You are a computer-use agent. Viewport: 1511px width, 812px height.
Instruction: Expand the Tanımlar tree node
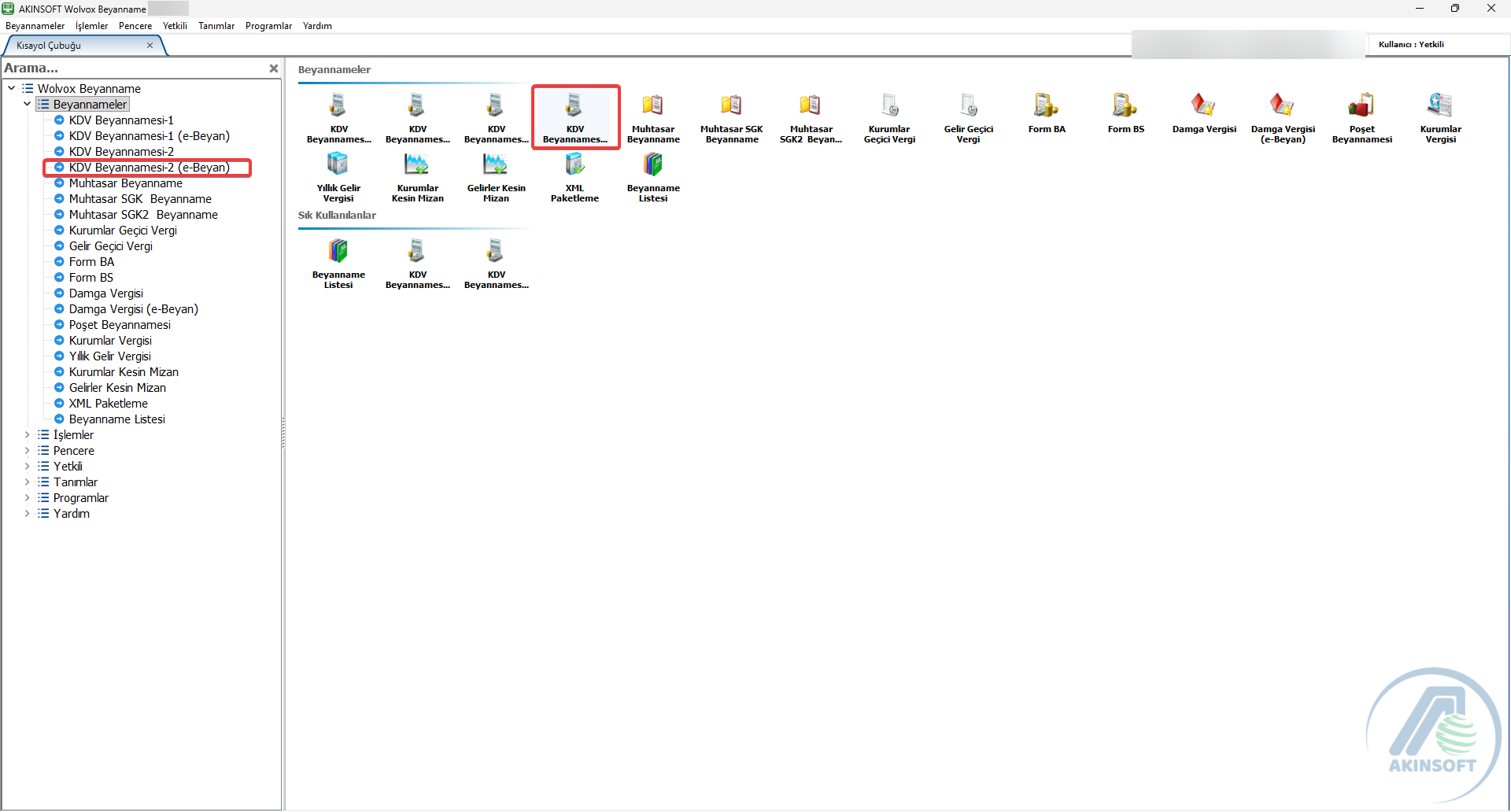27,482
